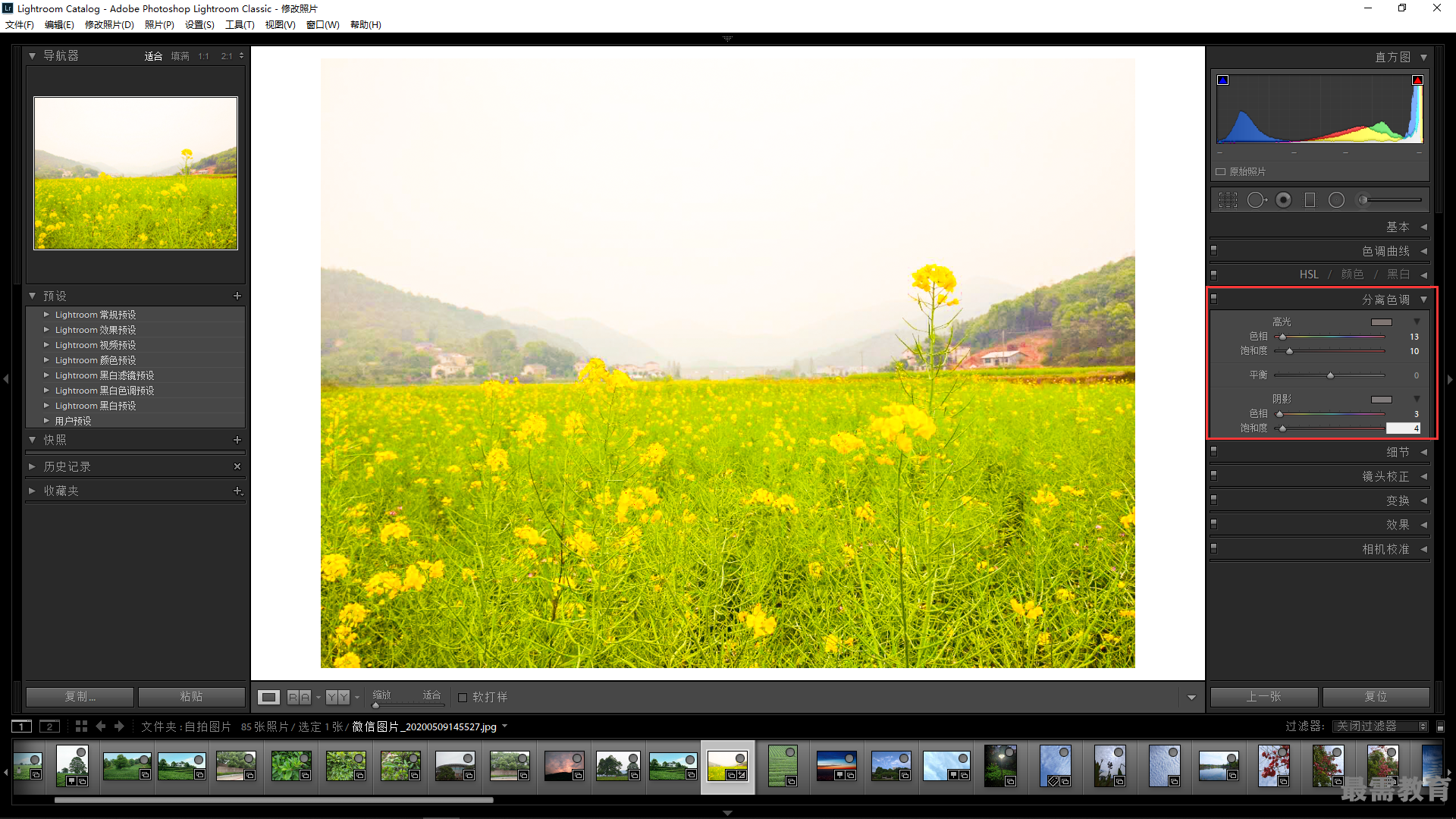Expand the 历史记录 panel

33,466
